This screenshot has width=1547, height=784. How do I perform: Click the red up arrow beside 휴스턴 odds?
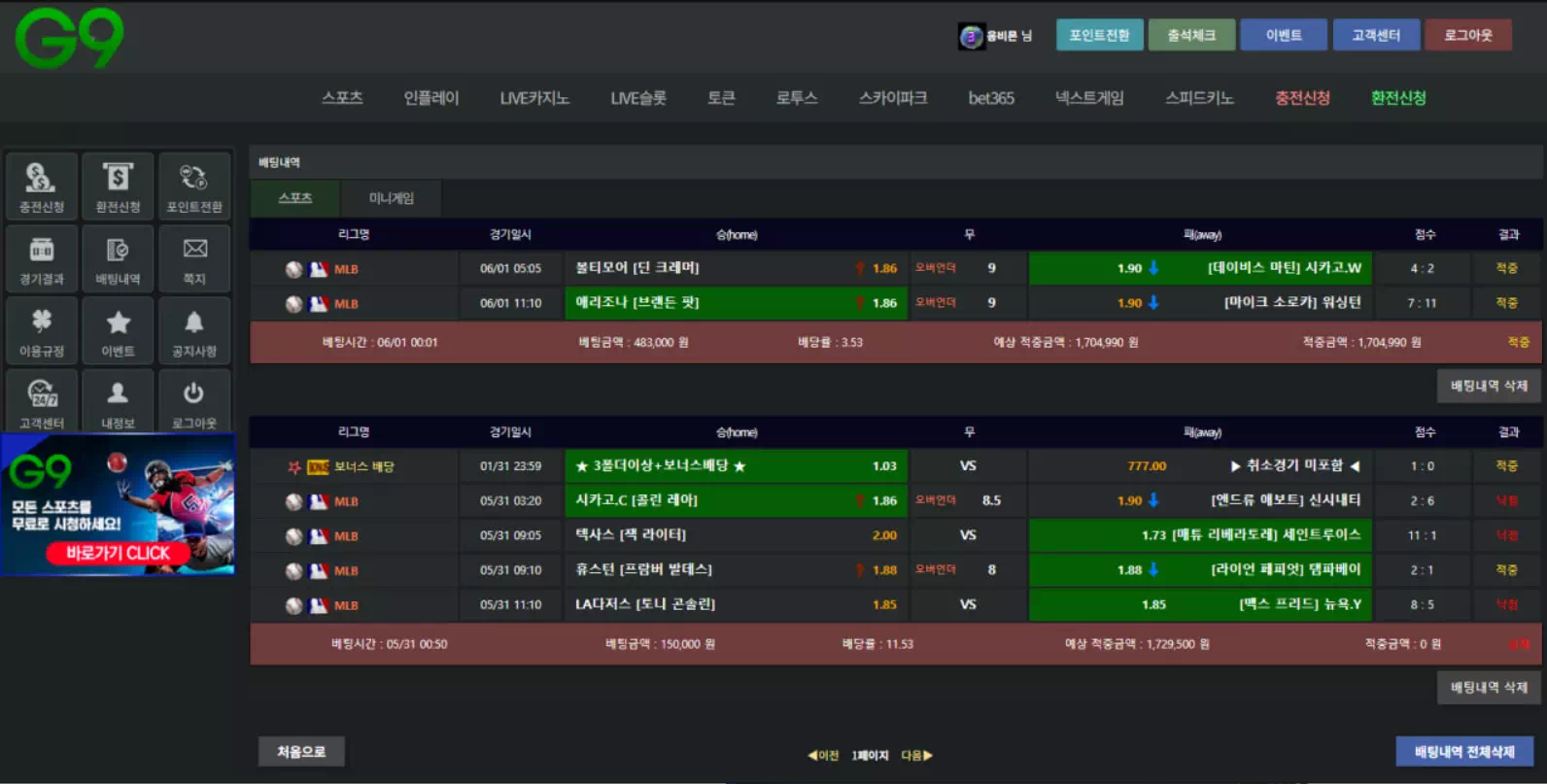(x=860, y=570)
